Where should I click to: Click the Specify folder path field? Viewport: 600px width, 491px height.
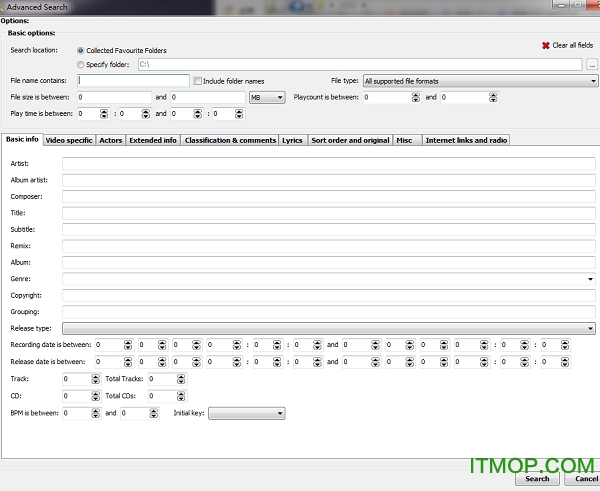(360, 64)
